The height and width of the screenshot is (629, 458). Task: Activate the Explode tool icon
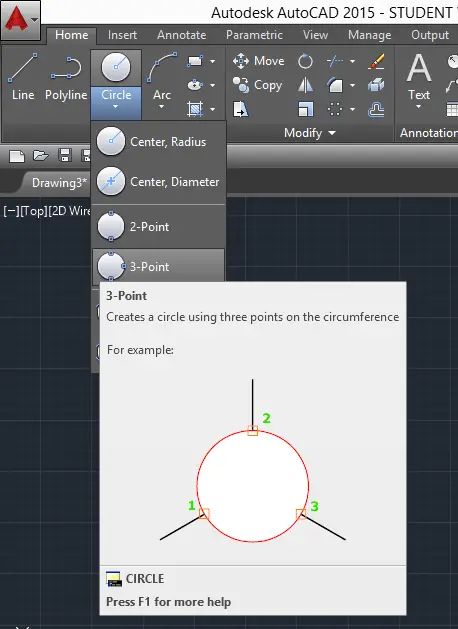[376, 85]
